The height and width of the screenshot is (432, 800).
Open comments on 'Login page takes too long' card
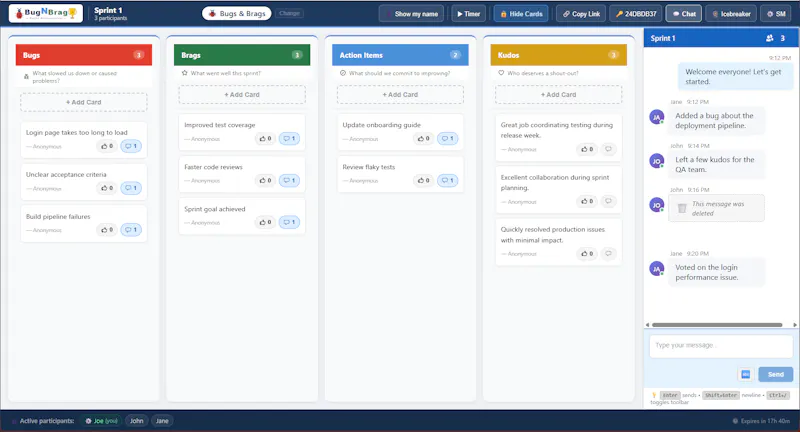pos(131,146)
